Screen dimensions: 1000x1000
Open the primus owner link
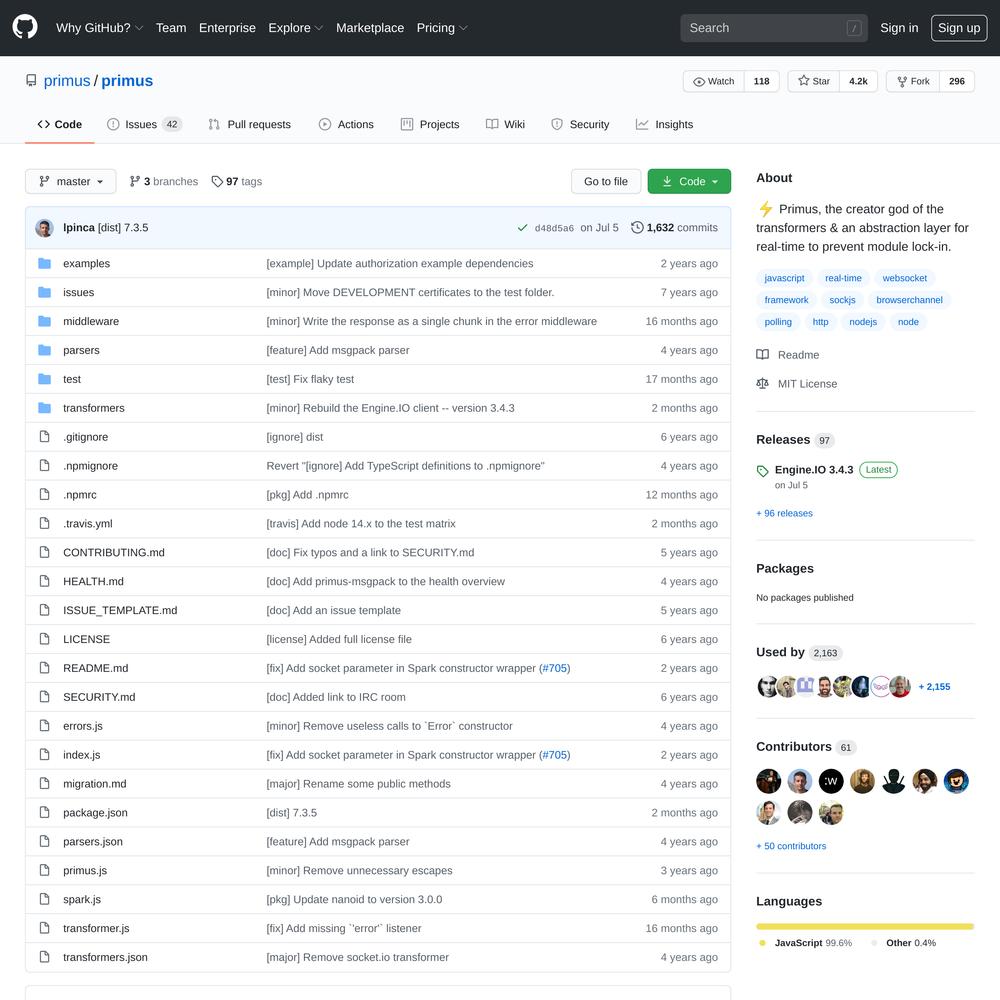pos(67,81)
